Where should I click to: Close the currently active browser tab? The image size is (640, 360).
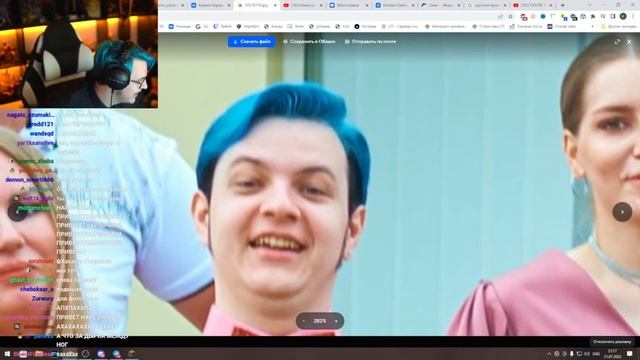pyautogui.click(x=276, y=5)
